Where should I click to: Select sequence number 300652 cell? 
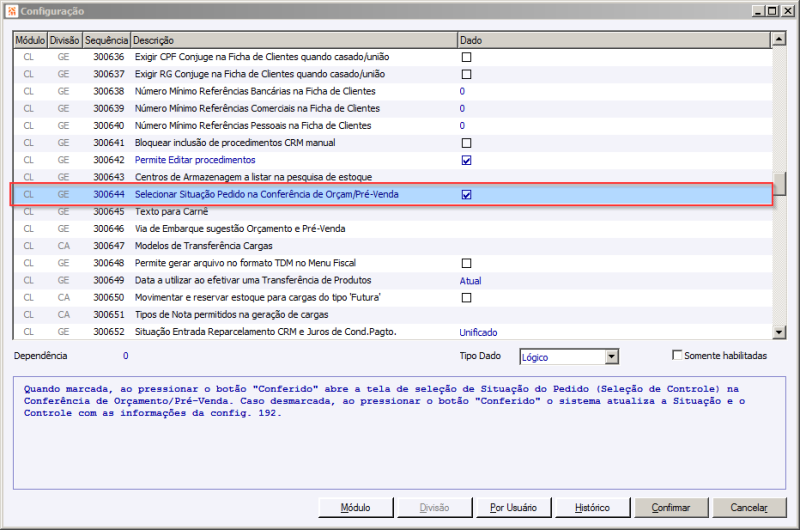tap(109, 332)
